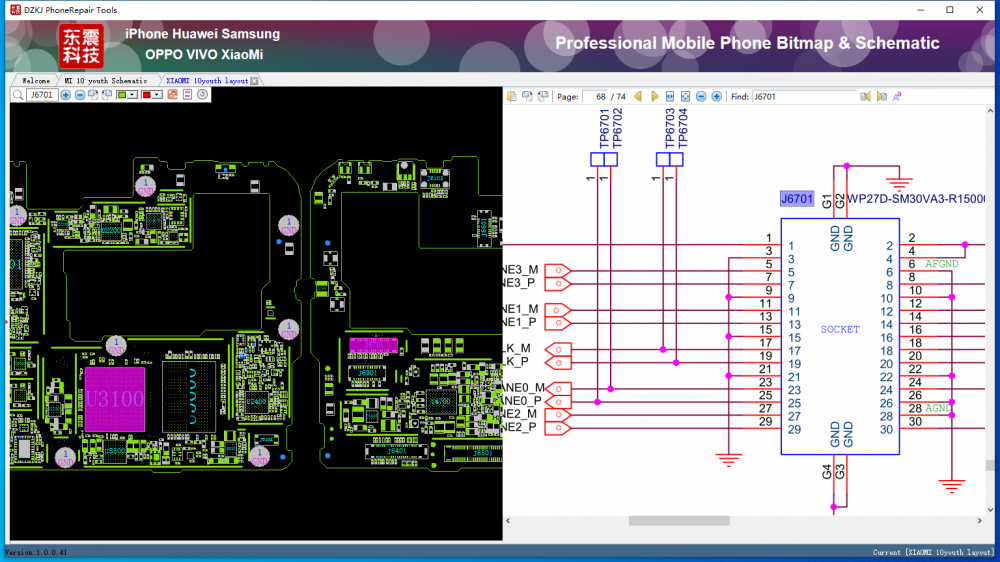Close the XIAOMI 10youth layout tab

coord(254,80)
